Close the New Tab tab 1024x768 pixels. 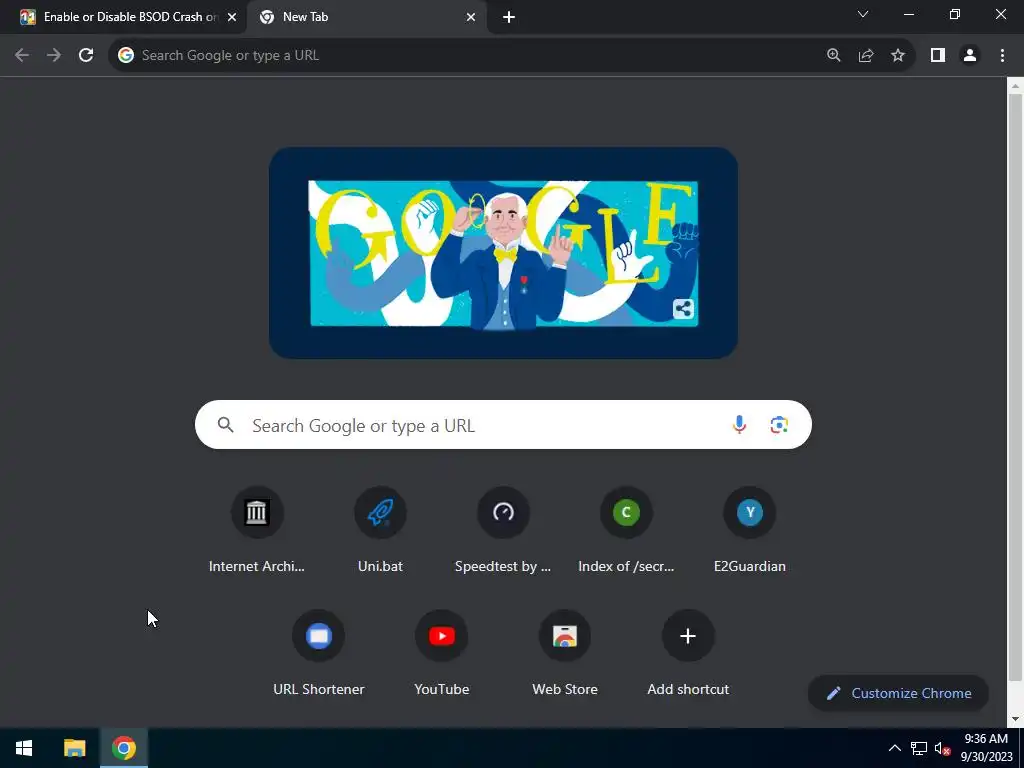click(471, 18)
